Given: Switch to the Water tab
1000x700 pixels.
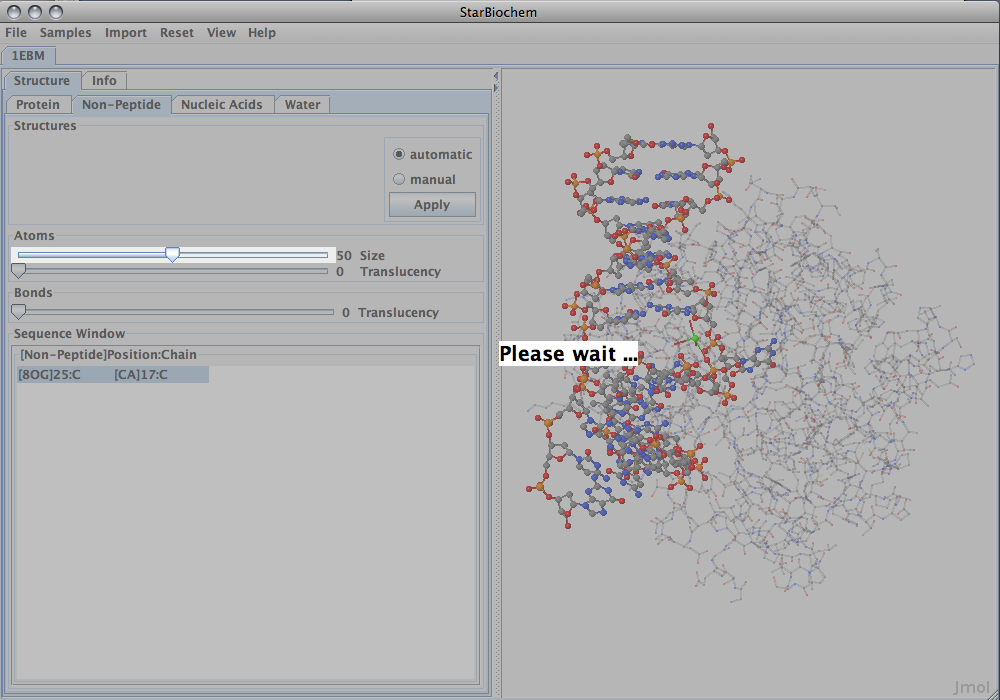Looking at the screenshot, I should coord(302,105).
